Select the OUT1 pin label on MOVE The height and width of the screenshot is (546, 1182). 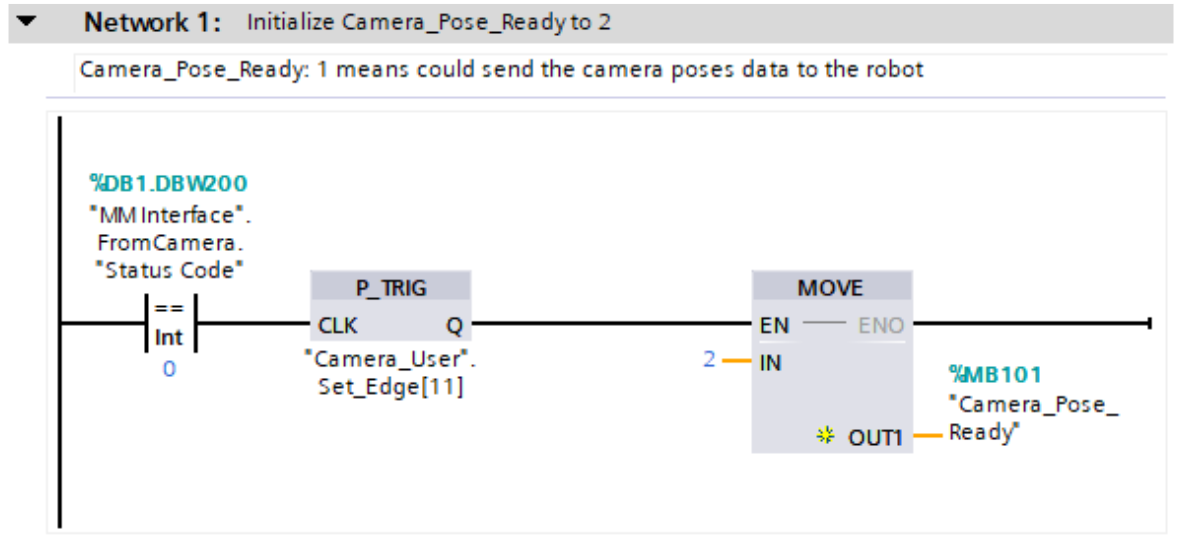click(x=875, y=436)
